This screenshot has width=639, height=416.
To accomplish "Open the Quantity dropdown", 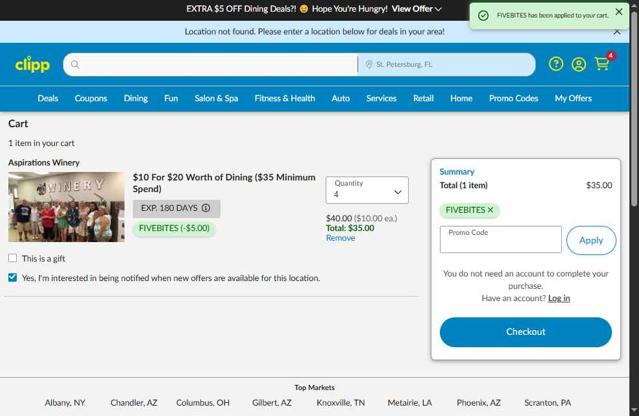I will [x=367, y=190].
